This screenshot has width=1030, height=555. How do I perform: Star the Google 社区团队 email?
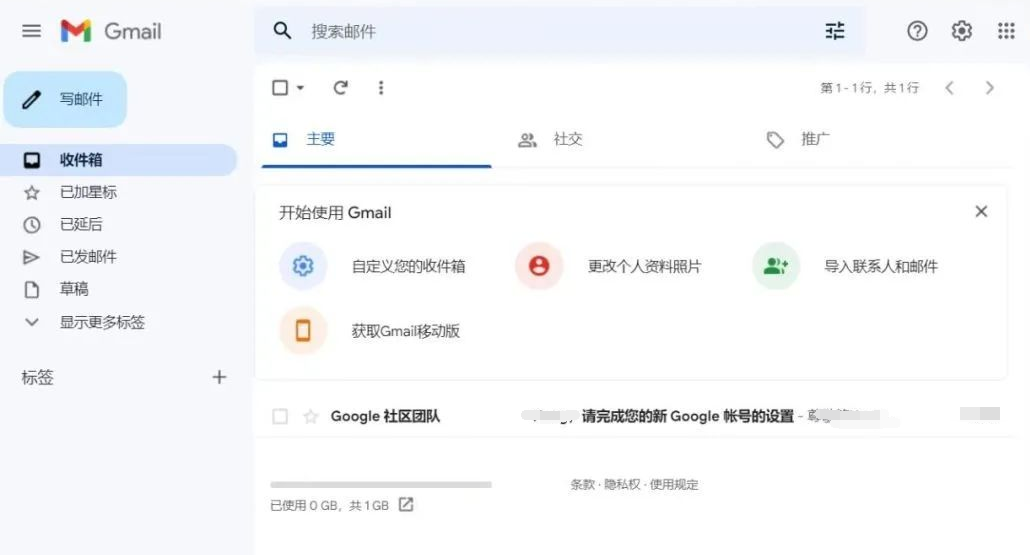311,416
